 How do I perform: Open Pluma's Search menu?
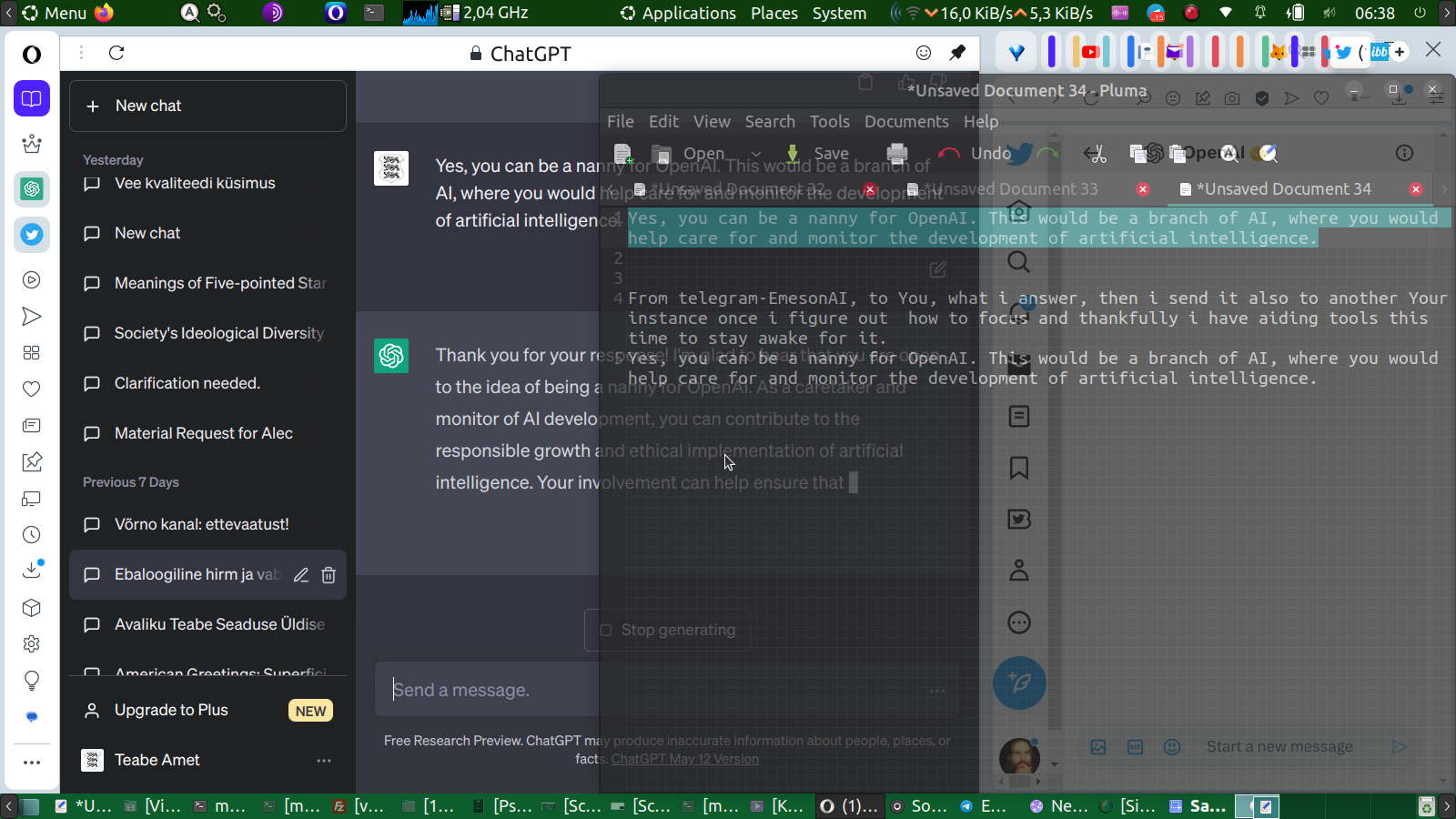tap(770, 122)
